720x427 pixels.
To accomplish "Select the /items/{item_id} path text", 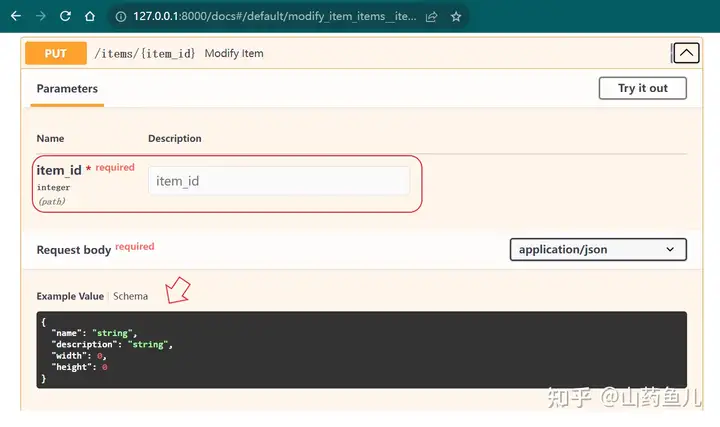I will click(145, 53).
